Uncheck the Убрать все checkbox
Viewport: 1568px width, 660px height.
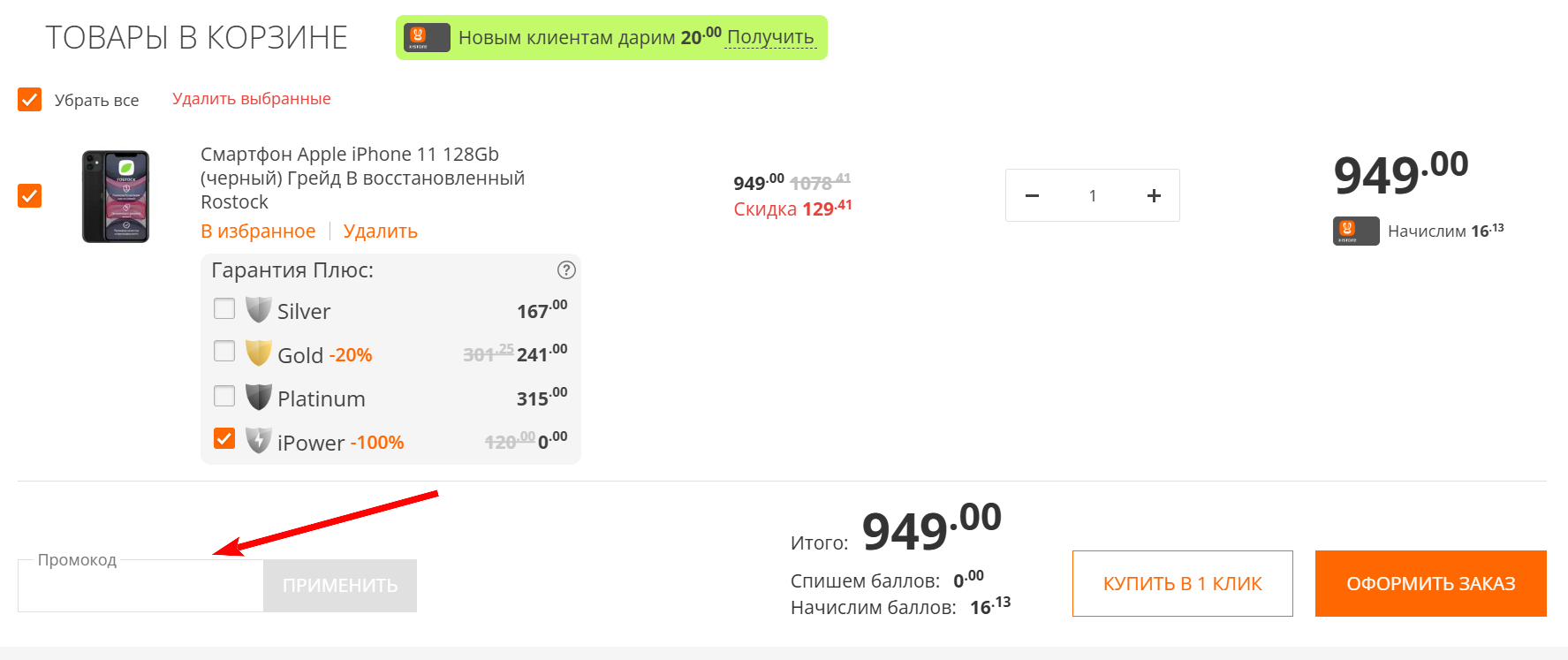29,99
